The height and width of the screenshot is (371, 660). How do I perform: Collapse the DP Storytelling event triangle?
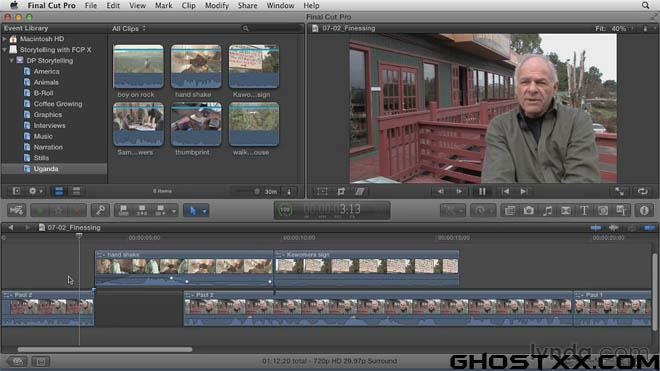[x=11, y=61]
